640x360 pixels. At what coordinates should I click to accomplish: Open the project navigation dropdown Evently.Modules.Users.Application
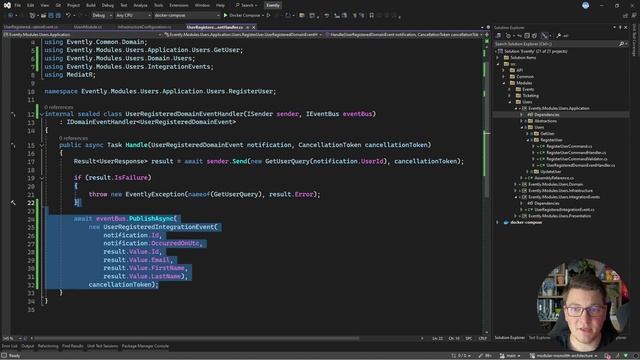pyautogui.click(x=81, y=35)
